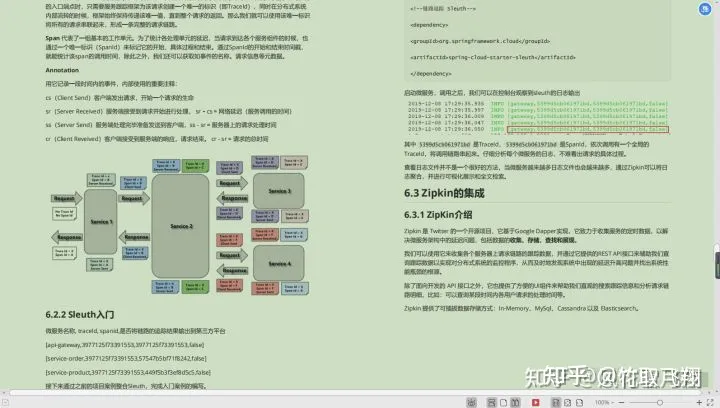The height and width of the screenshot is (408, 720).
Task: Click the cr (Client Received) definition line
Action: coord(157,139)
